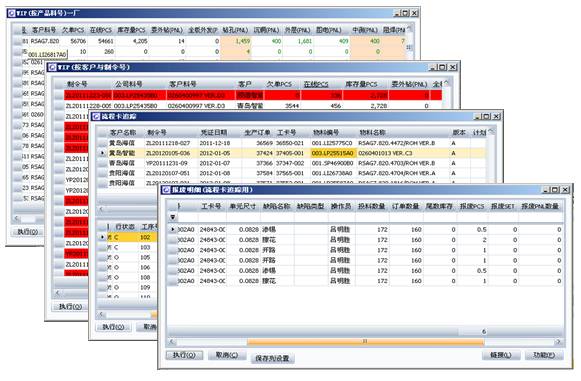Image resolution: width=581 pixels, height=381 pixels.
Task: Click 凭证日期 column header in 流程卡追踪
Action: tap(214, 132)
